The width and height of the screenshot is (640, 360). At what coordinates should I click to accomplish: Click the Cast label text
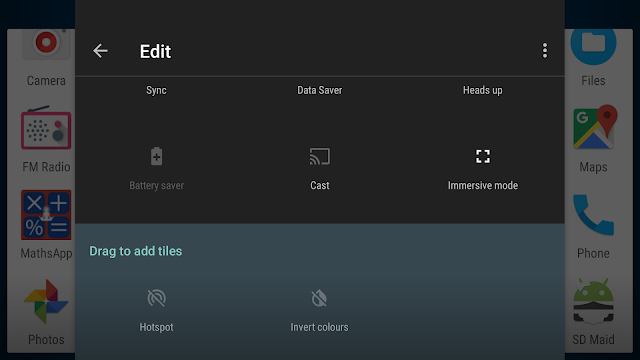point(320,185)
